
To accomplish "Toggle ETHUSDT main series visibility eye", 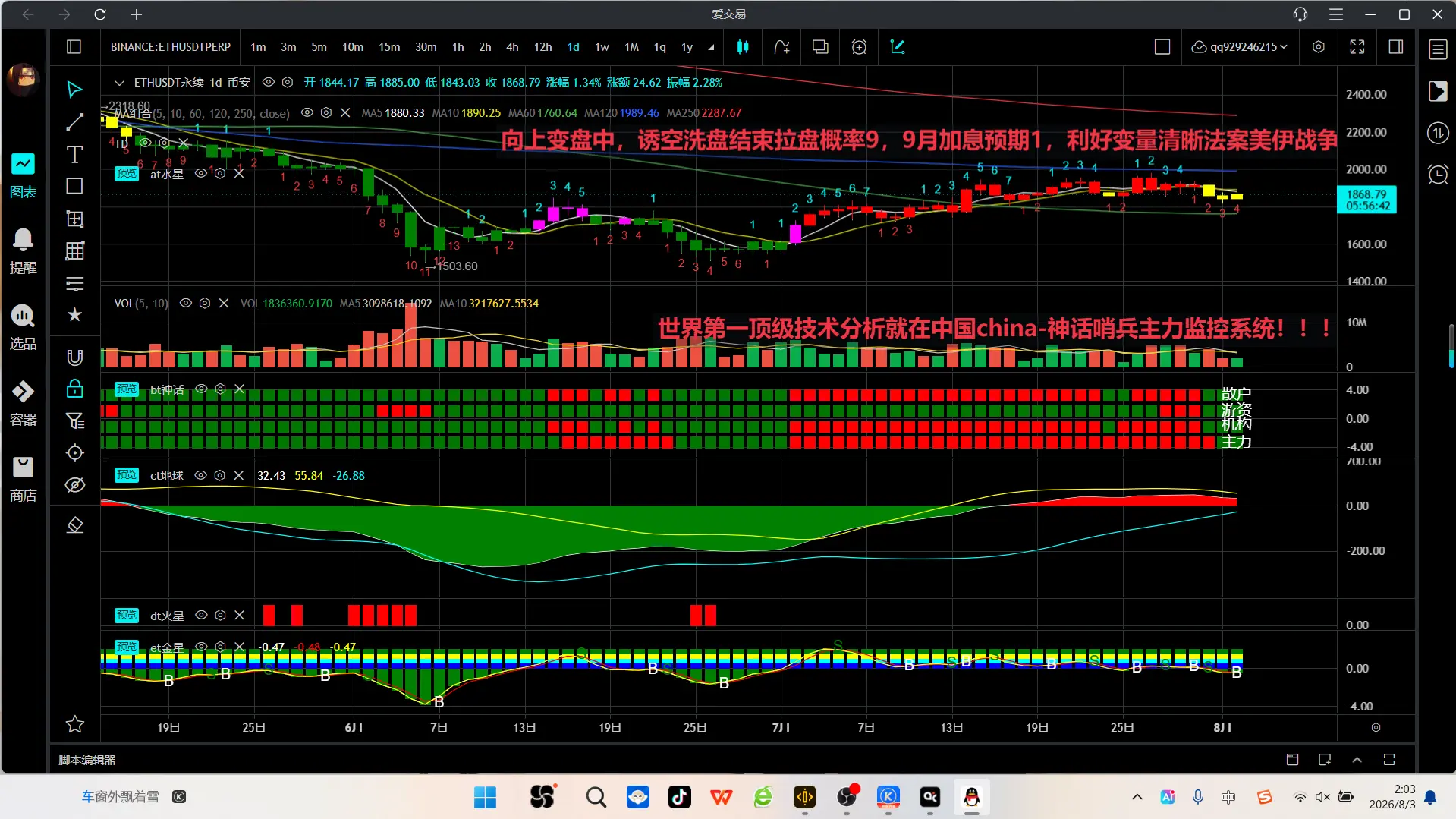I will [x=268, y=82].
